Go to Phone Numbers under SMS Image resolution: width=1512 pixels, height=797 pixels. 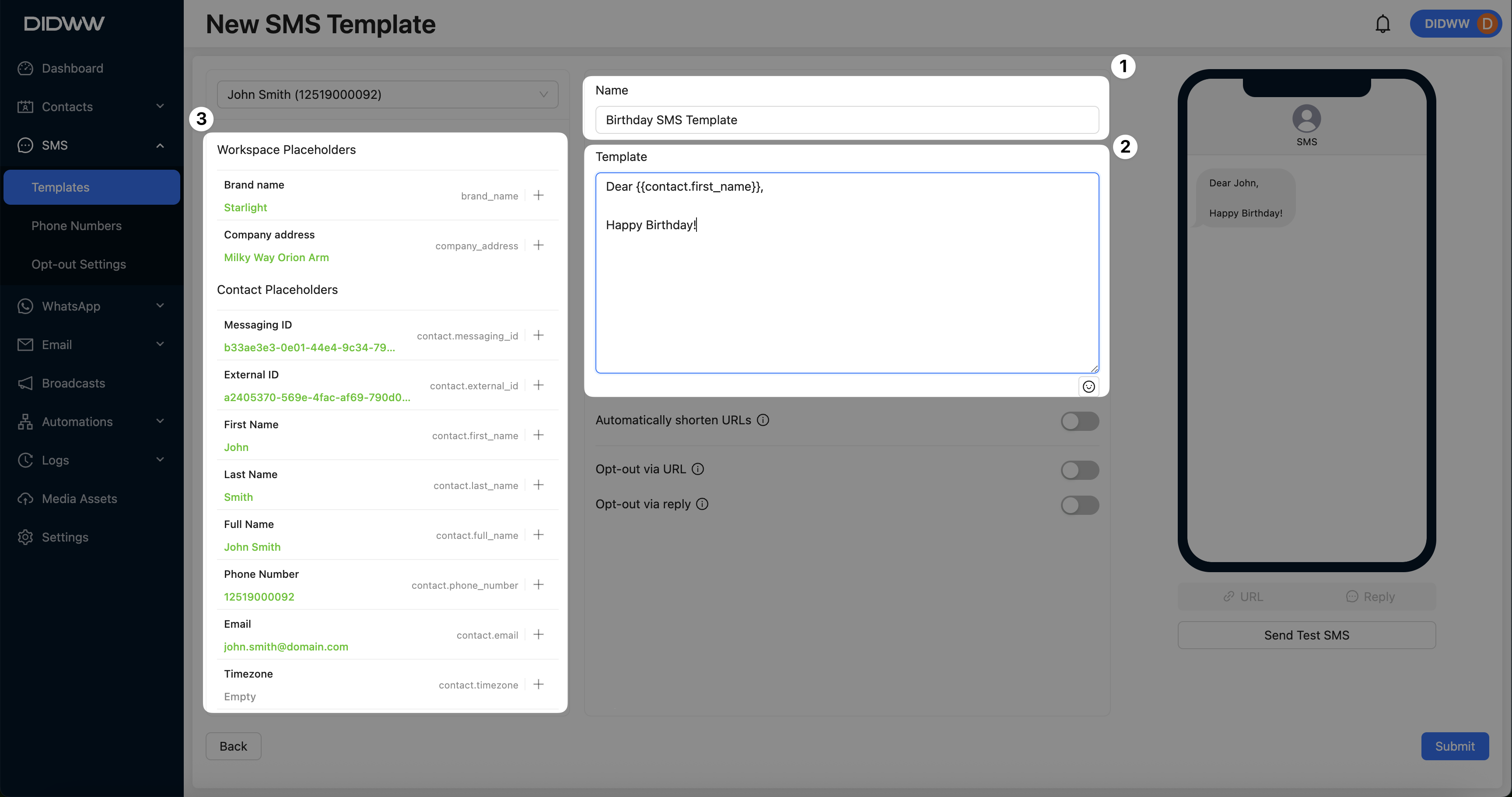click(76, 226)
